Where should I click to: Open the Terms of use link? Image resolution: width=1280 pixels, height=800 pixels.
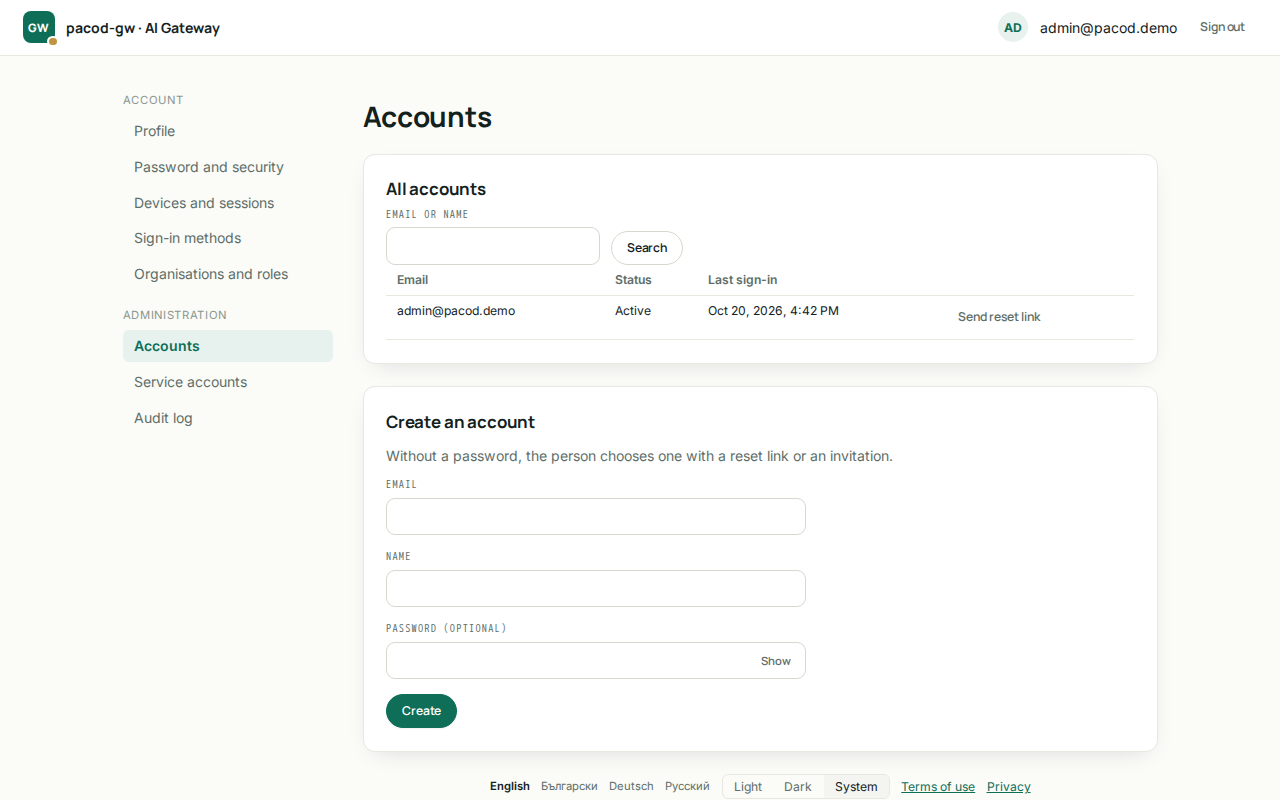coord(938,787)
